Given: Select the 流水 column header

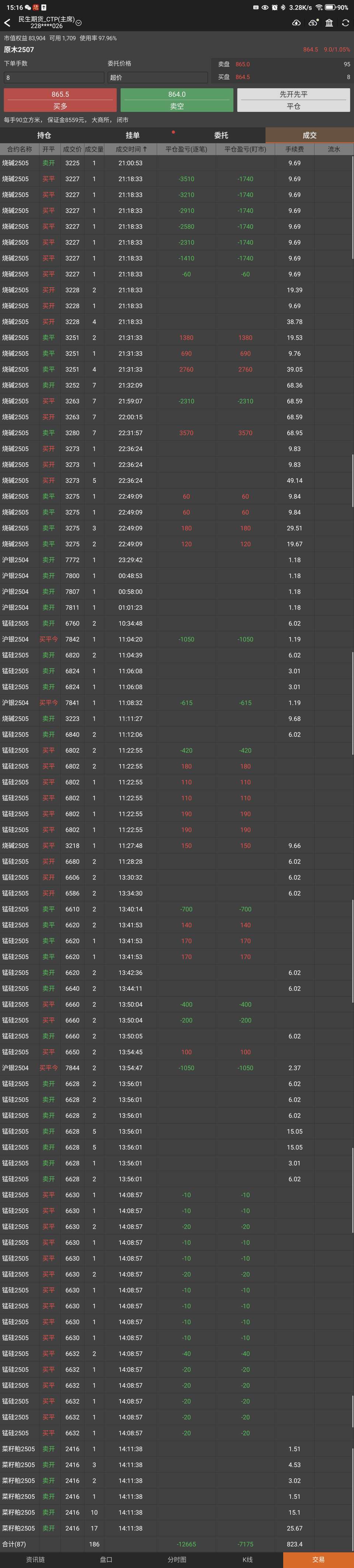Looking at the screenshot, I should click(x=334, y=149).
